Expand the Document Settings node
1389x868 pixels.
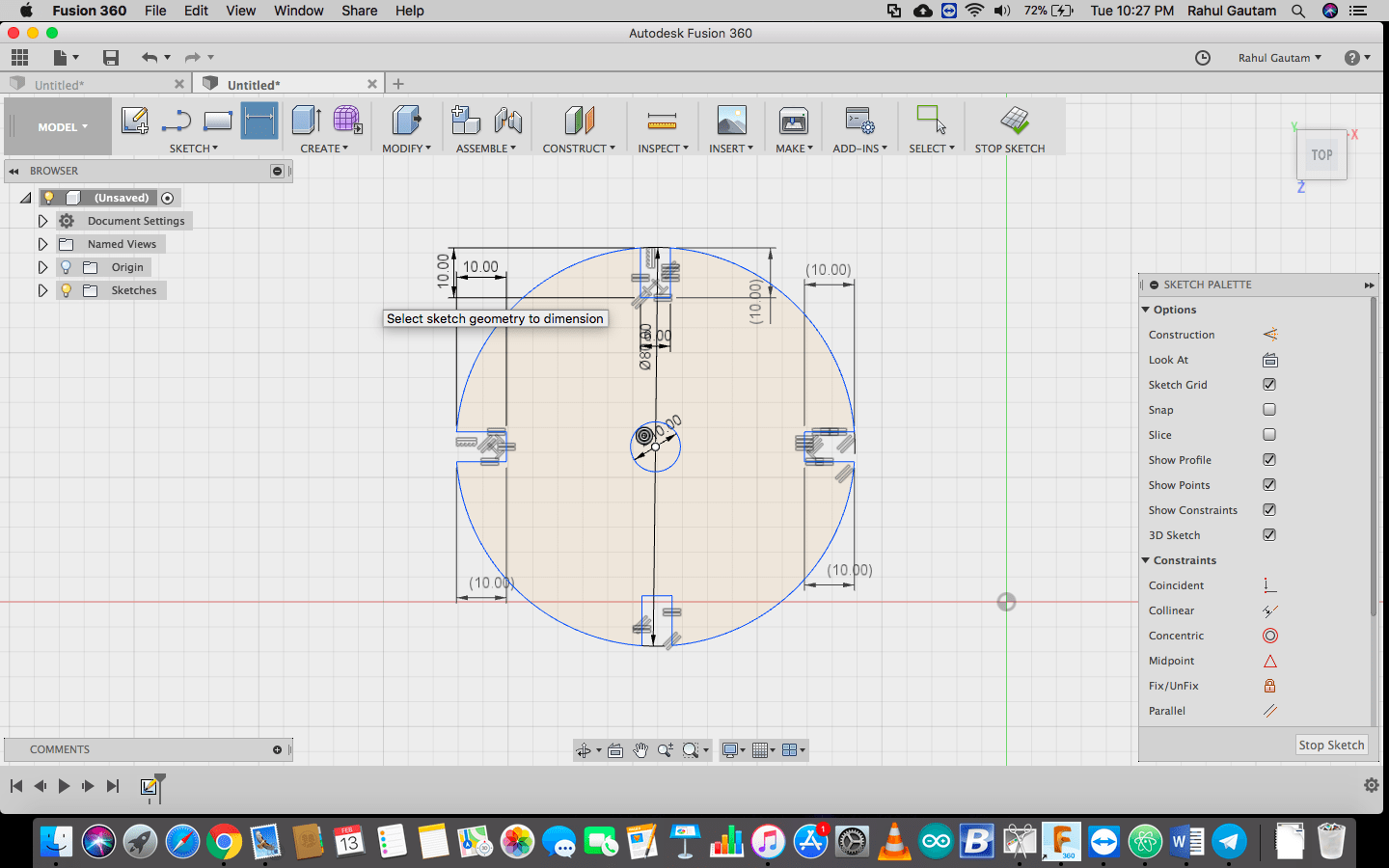coord(42,221)
